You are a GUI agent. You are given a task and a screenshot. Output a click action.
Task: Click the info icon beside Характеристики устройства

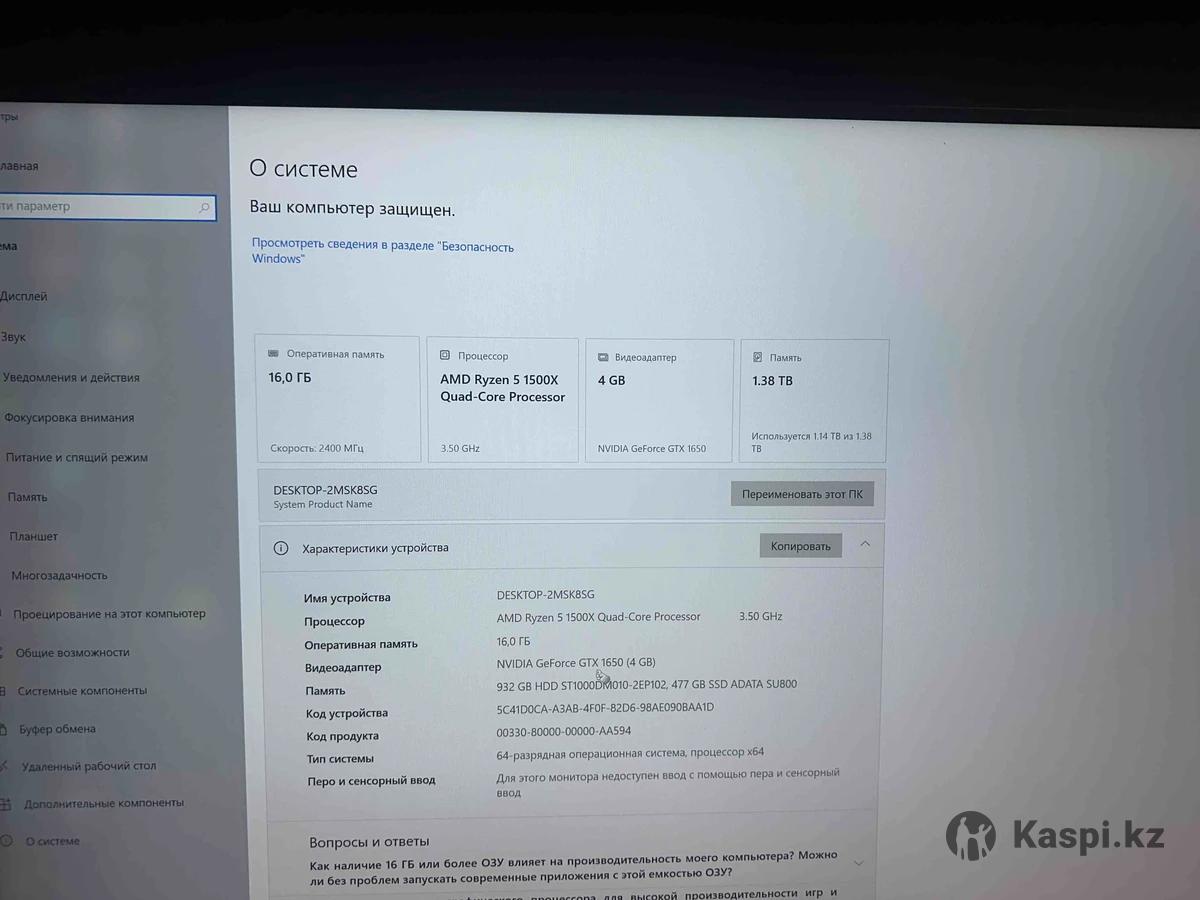pyautogui.click(x=281, y=548)
